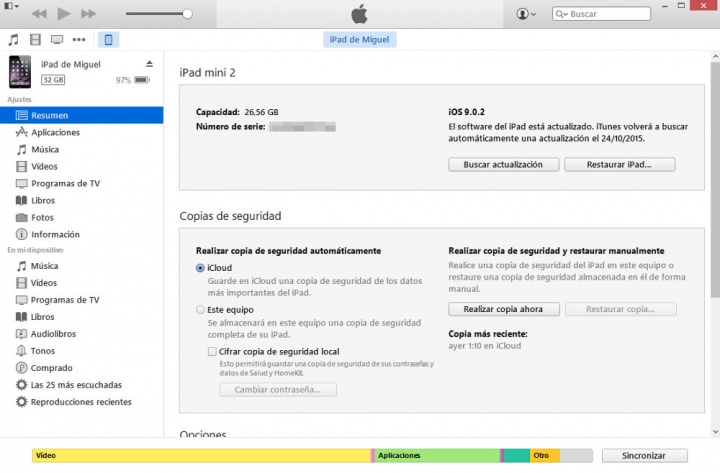The image size is (720, 473).
Task: Click the vertical scrollbar thumb
Action: tap(715, 179)
